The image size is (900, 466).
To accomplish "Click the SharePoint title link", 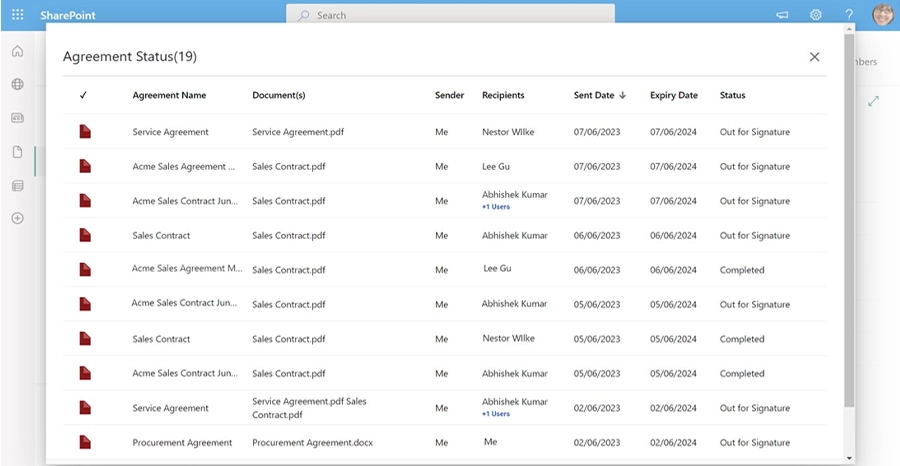I will (68, 15).
